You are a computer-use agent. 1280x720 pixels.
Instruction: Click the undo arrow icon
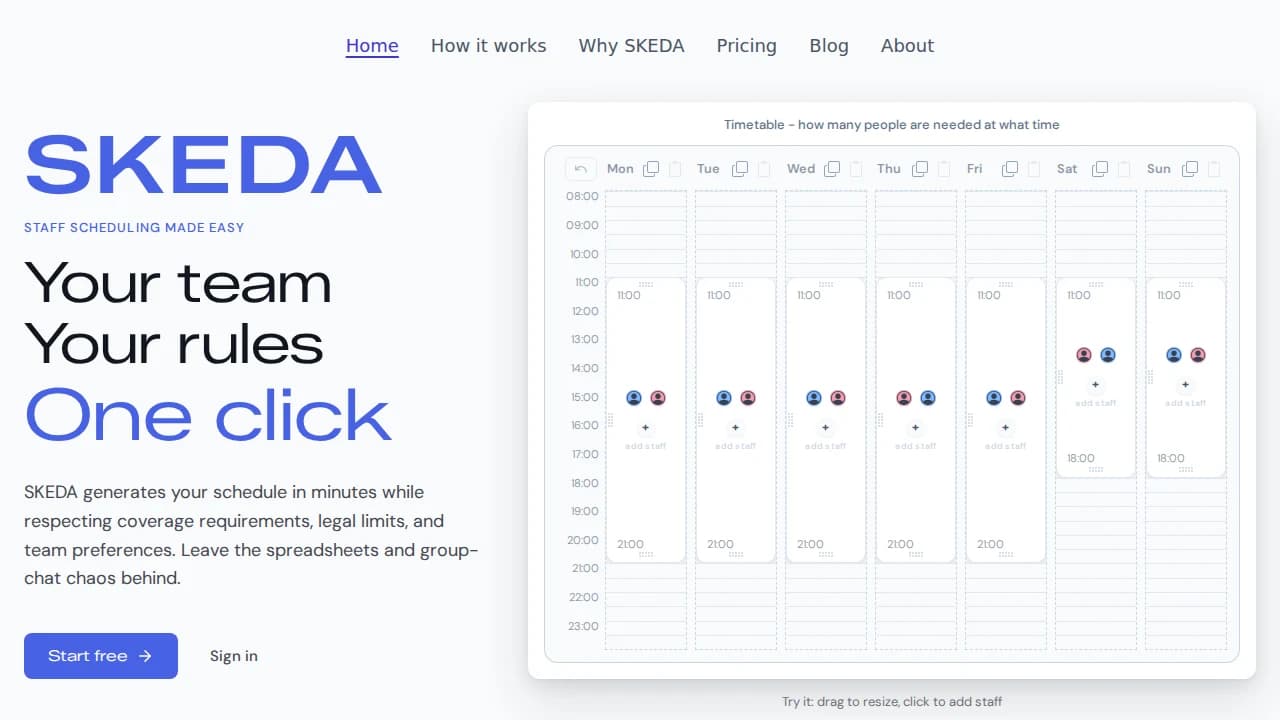[x=580, y=168]
